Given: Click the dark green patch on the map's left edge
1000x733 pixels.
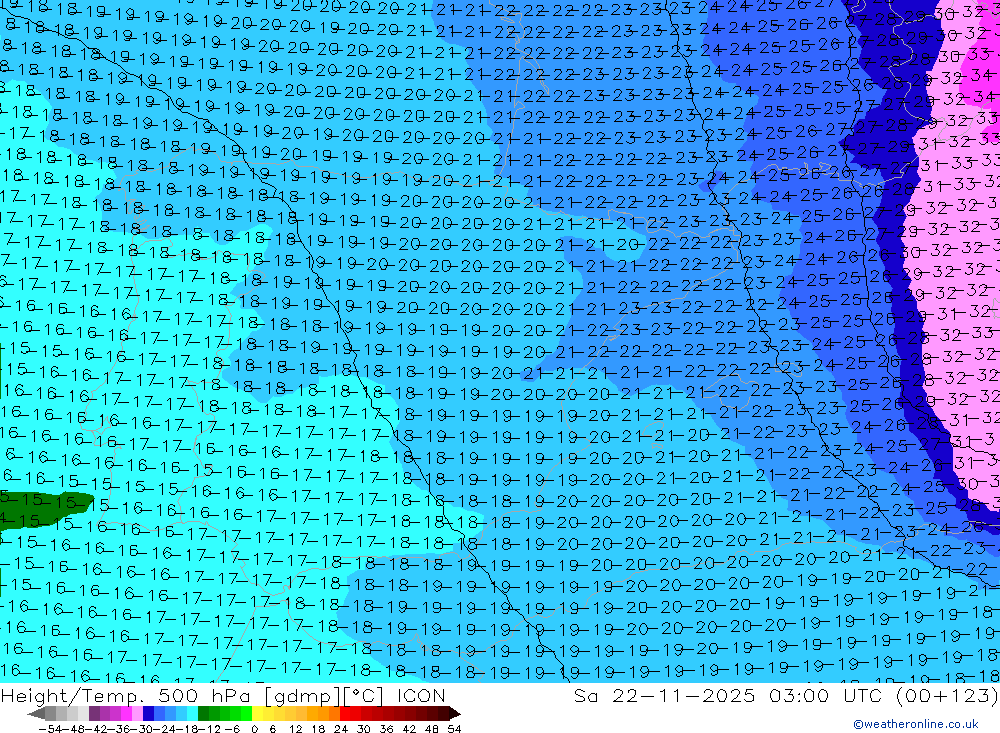Looking at the screenshot, I should tap(46, 510).
